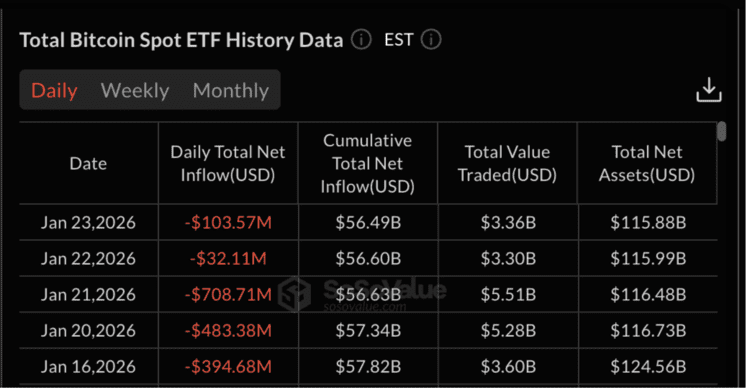
Task: Click the download data icon
Action: click(x=709, y=90)
